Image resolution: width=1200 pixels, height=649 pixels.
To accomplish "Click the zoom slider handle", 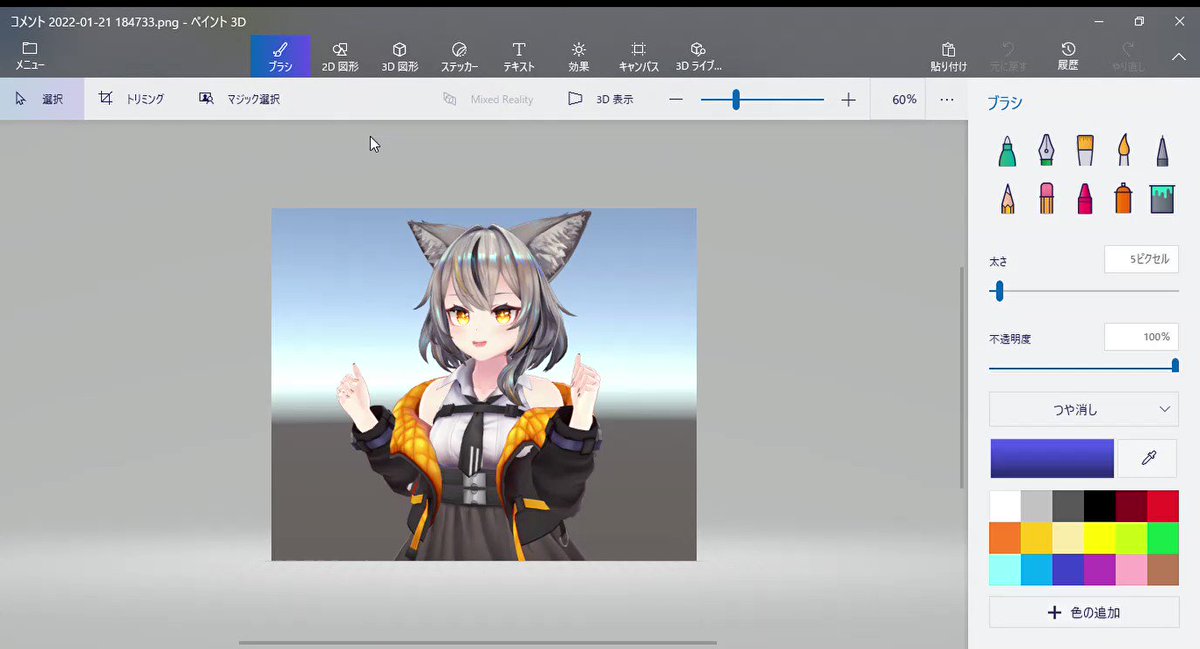I will [736, 99].
